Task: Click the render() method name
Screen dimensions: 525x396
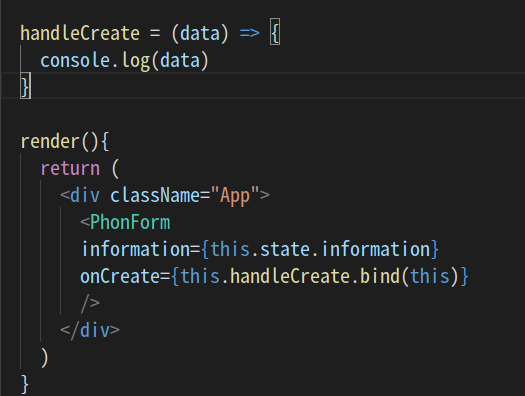Action: [50, 142]
